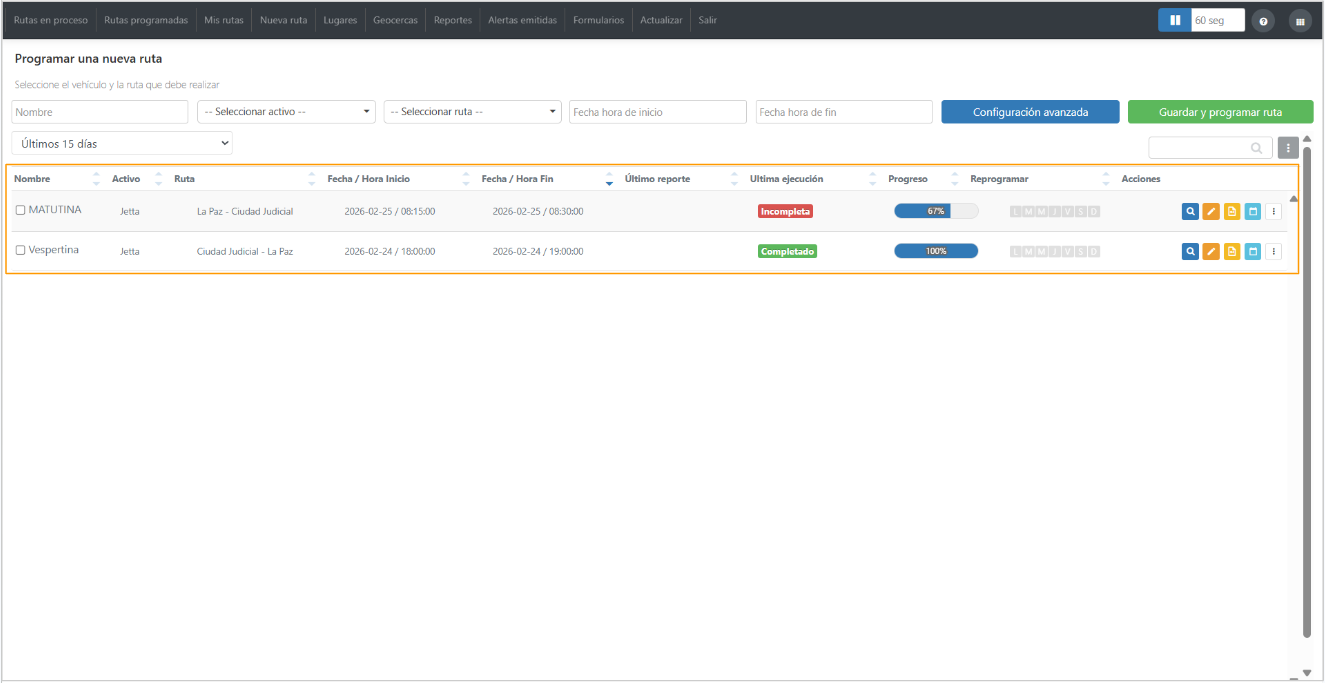
Task: Sort by the Activo column arrows
Action: [x=159, y=179]
